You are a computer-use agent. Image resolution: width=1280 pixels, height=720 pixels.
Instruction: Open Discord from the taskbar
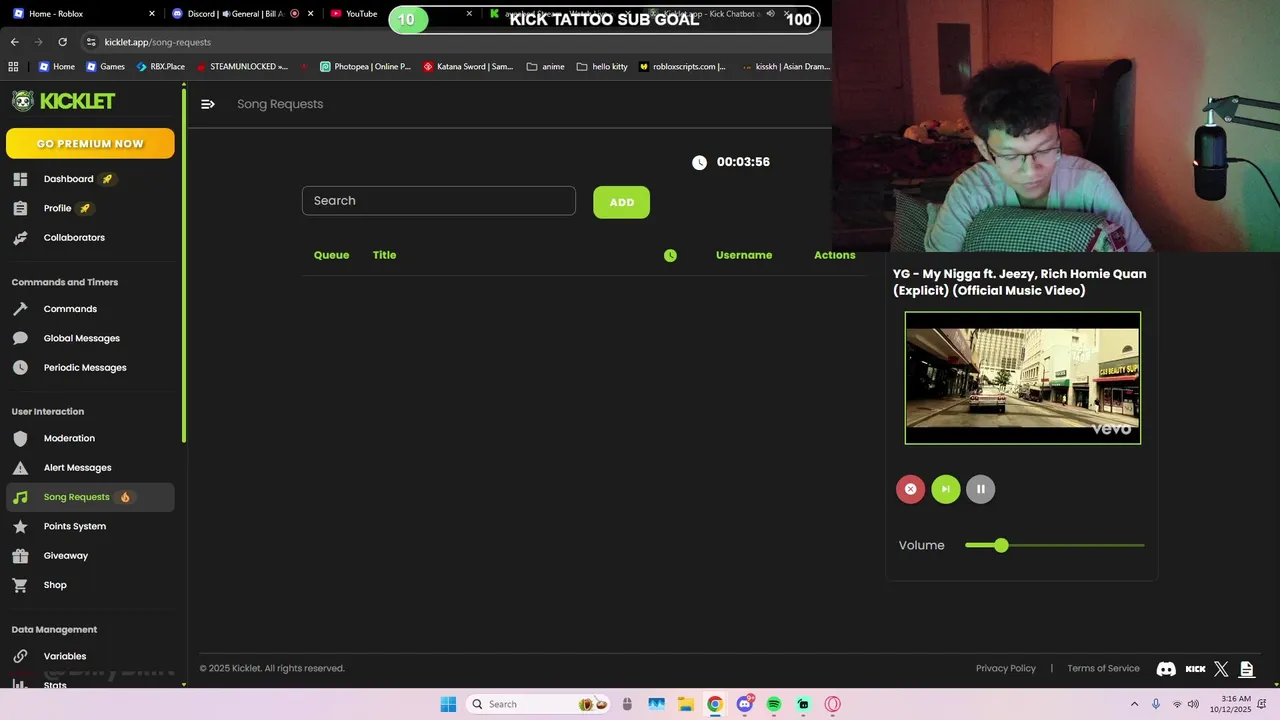745,704
